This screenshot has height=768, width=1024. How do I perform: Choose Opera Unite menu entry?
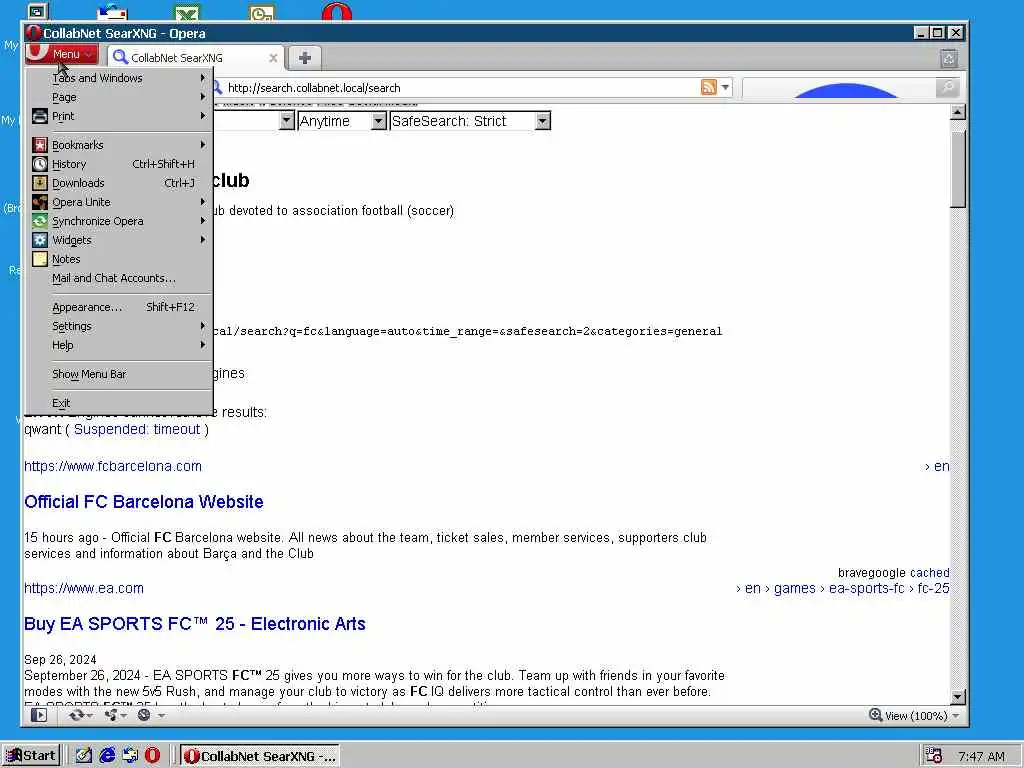[120, 201]
